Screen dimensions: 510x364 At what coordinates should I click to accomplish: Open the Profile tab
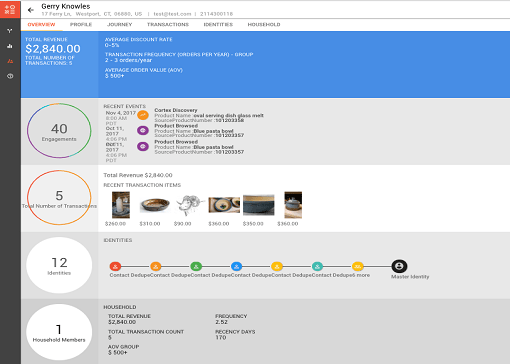point(81,24)
